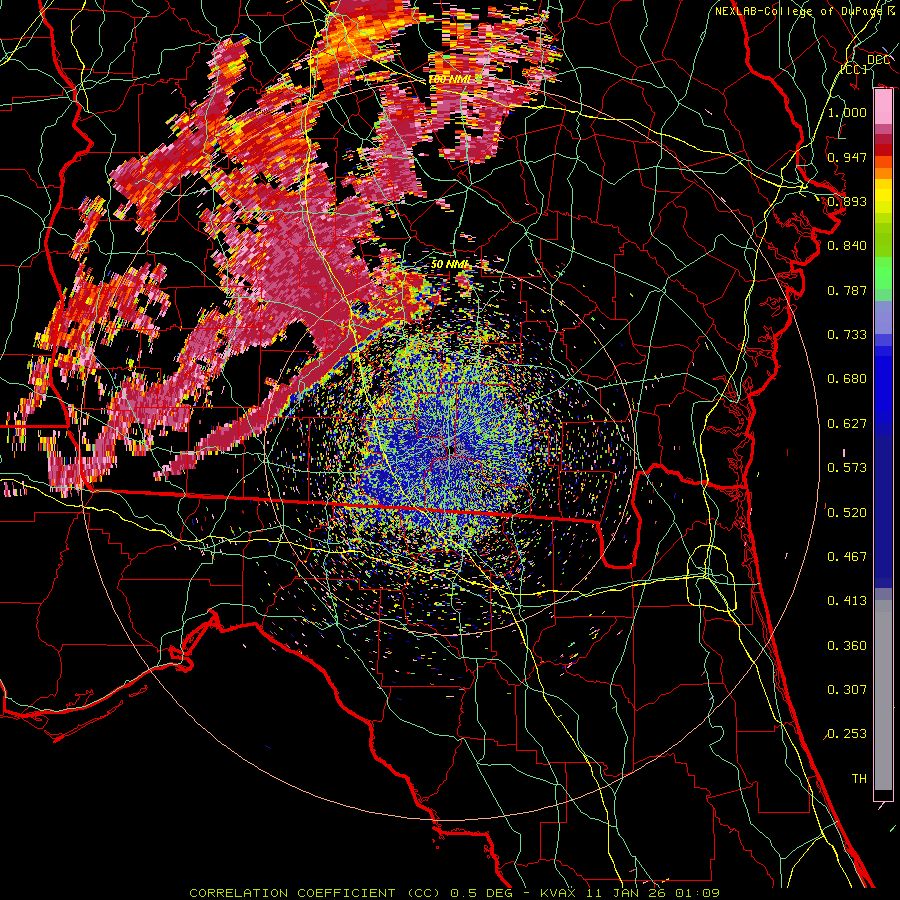Pick the bright green color bar segment
900x900 pixels.
(883, 273)
